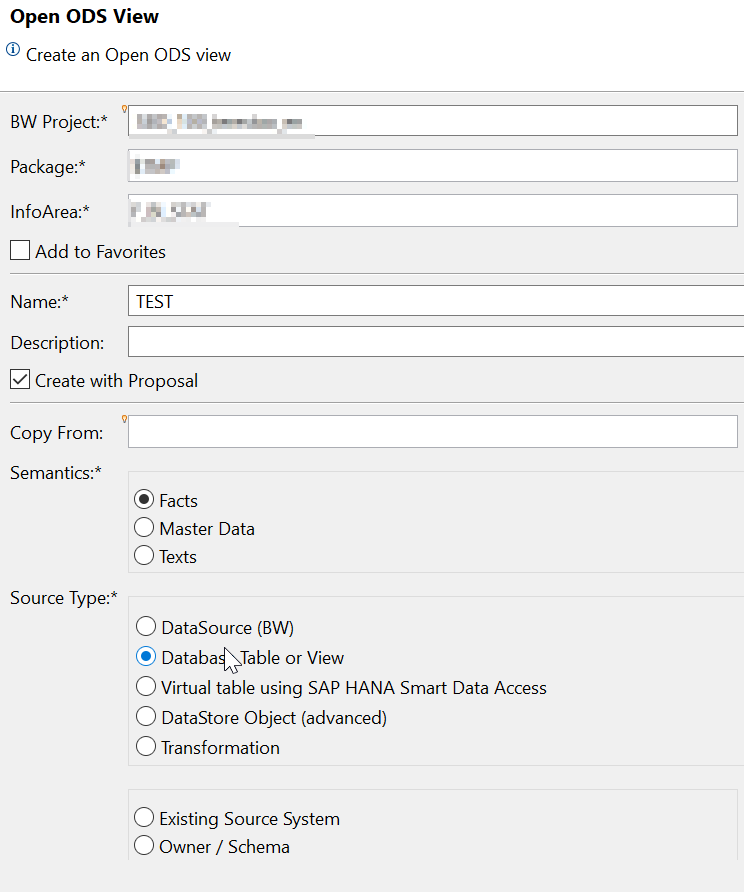Choose Master Data as semantics
The height and width of the screenshot is (892, 744).
(143, 528)
